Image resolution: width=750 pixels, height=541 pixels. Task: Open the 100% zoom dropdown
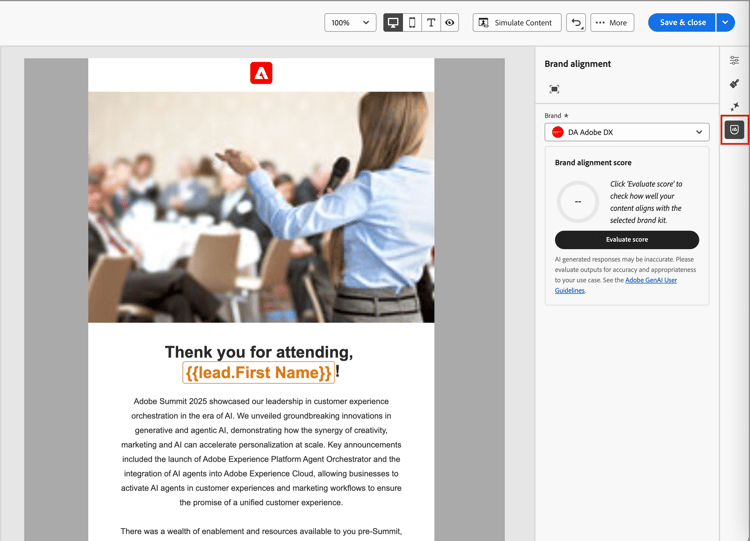(x=351, y=22)
